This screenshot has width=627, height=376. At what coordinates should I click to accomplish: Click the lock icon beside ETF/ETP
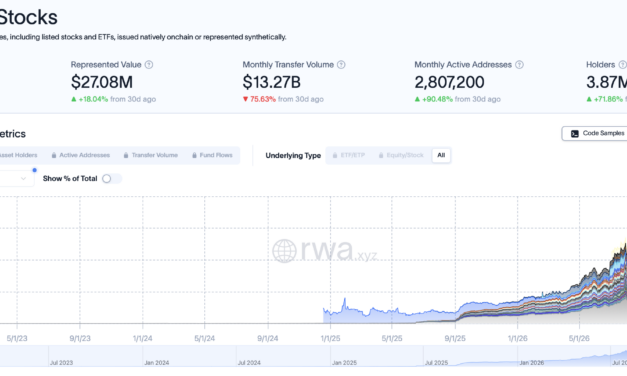pyautogui.click(x=335, y=155)
